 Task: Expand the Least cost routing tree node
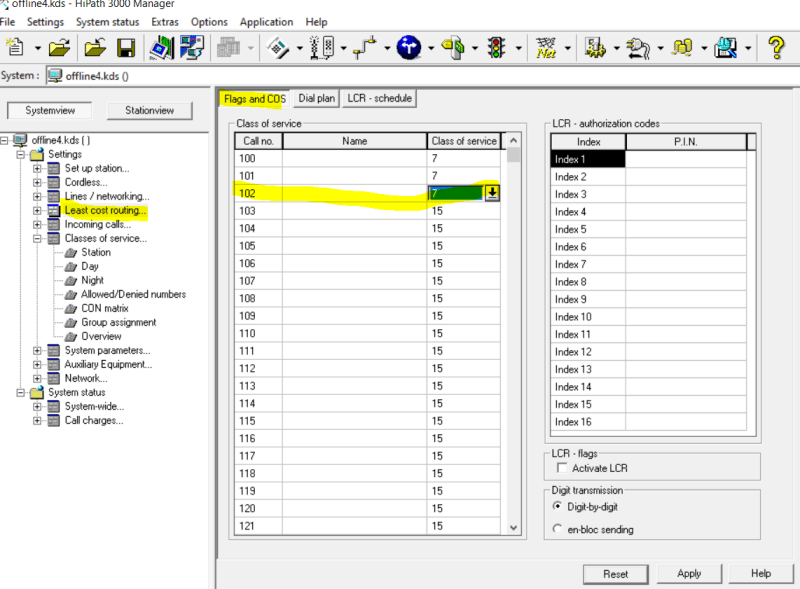click(37, 210)
